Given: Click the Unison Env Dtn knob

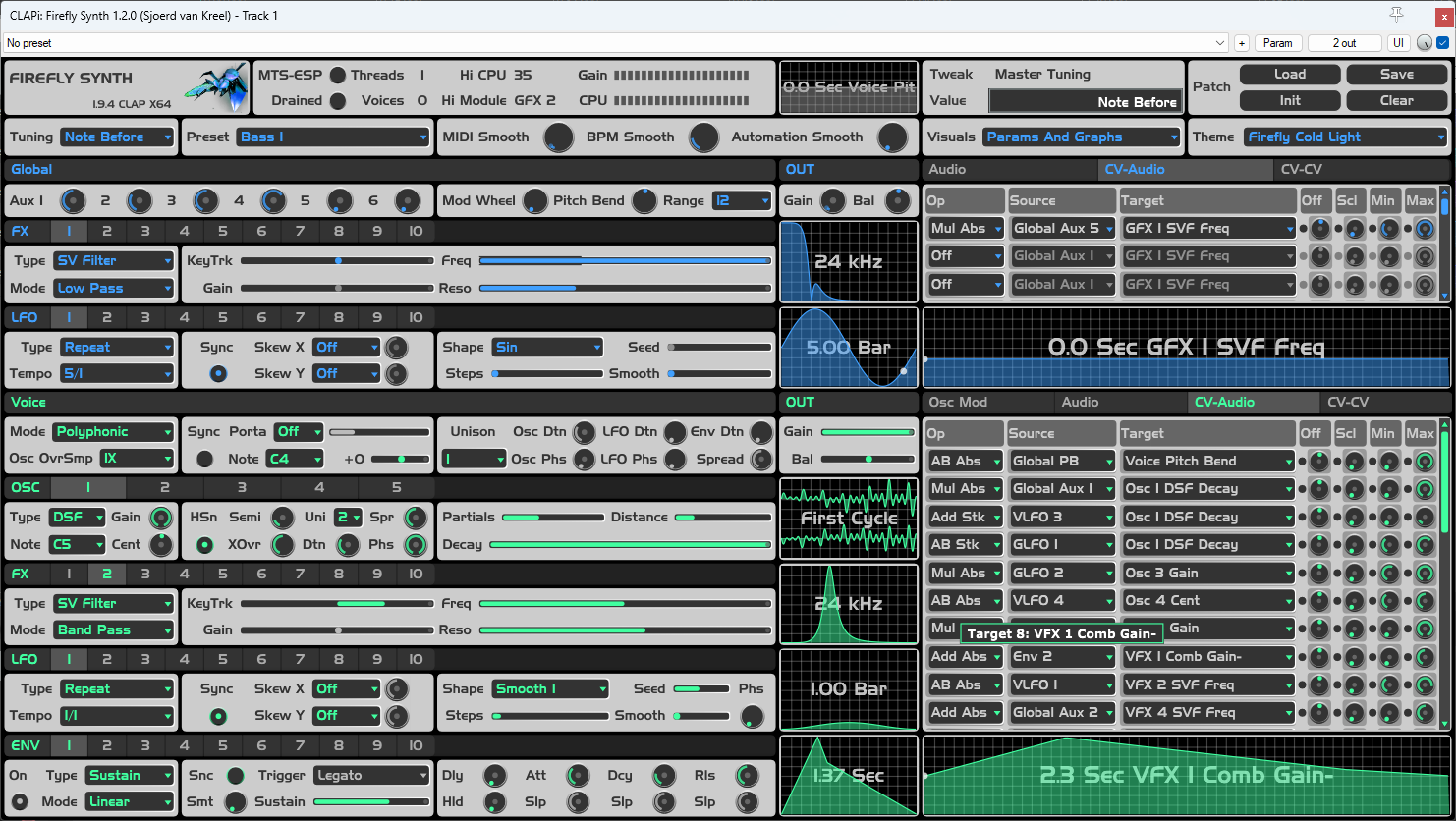Looking at the screenshot, I should (761, 432).
